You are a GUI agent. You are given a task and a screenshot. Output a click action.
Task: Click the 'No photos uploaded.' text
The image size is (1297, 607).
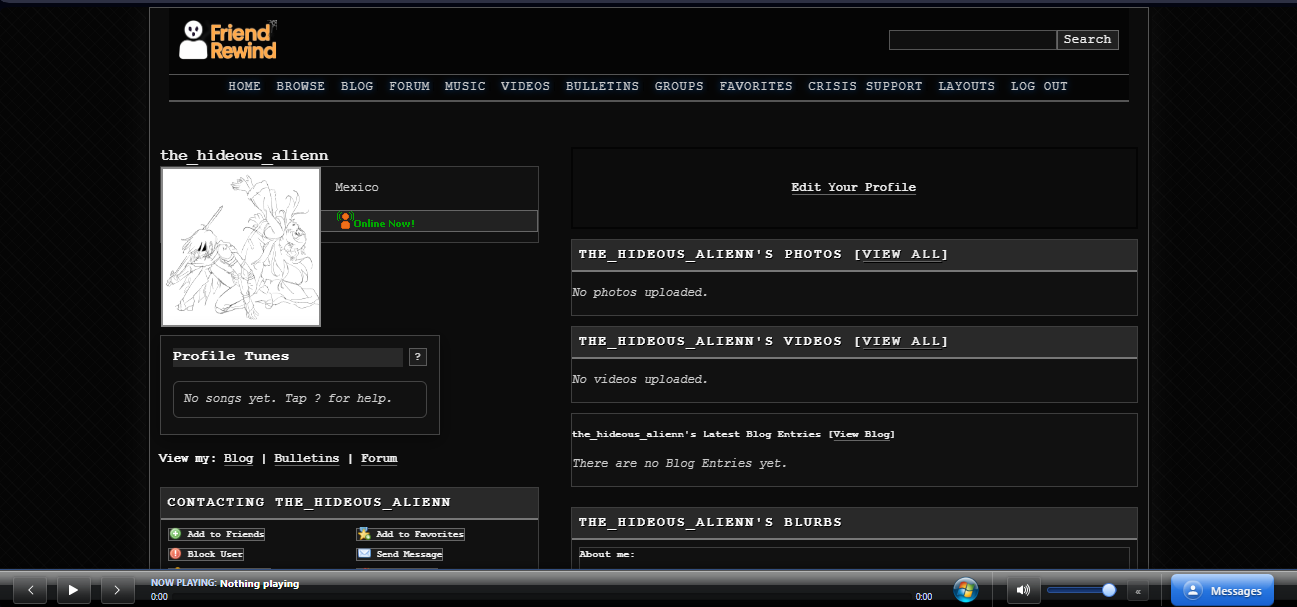tap(640, 292)
